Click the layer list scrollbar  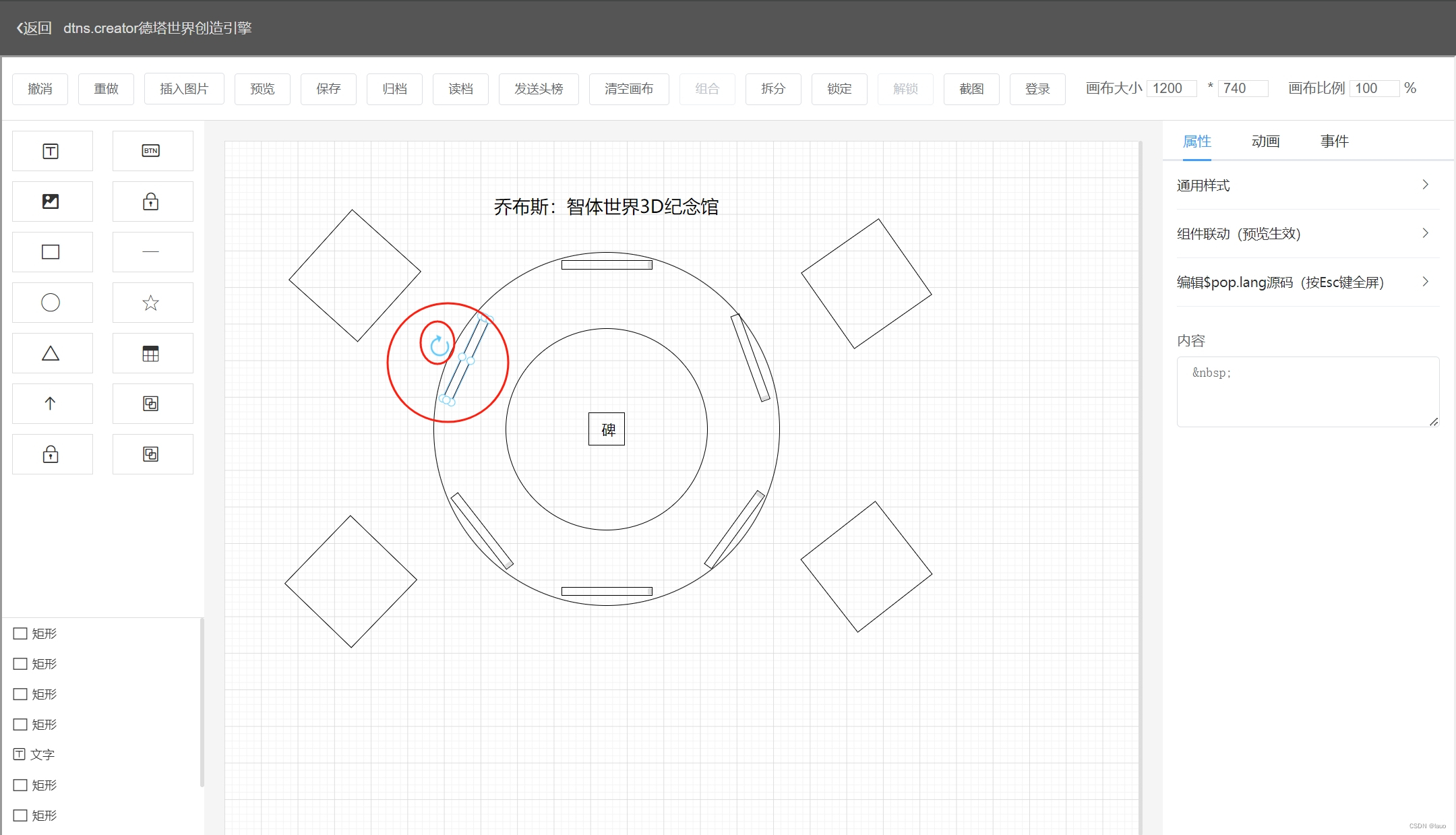pyautogui.click(x=202, y=702)
